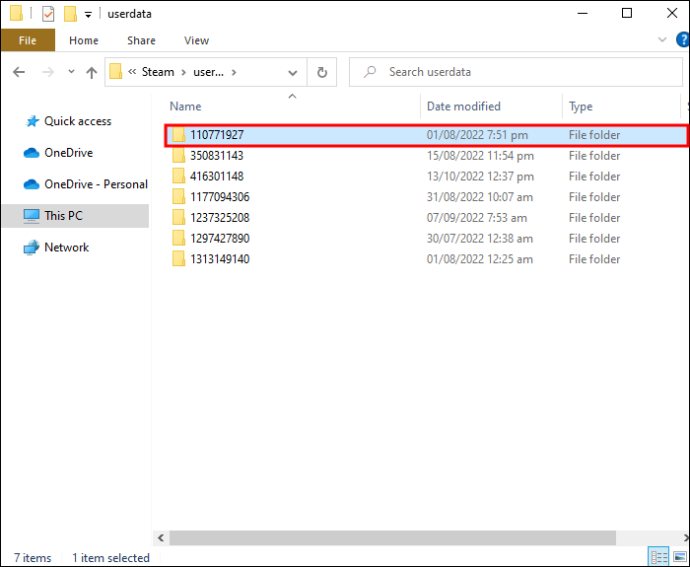This screenshot has width=690, height=567.
Task: Open the Customize Quick Access Toolbar dropdown
Action: pyautogui.click(x=88, y=15)
